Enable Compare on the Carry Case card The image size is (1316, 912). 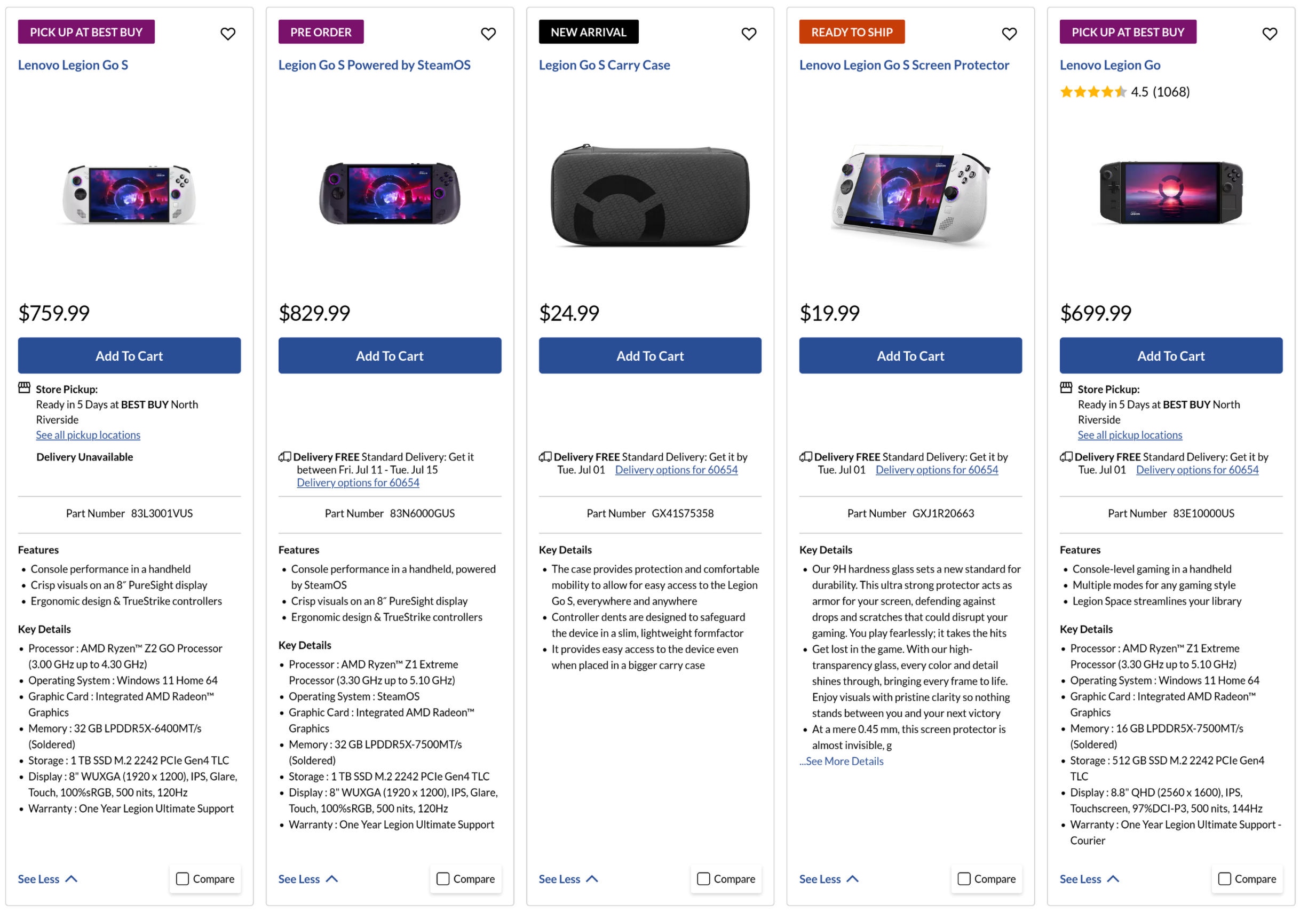[703, 878]
